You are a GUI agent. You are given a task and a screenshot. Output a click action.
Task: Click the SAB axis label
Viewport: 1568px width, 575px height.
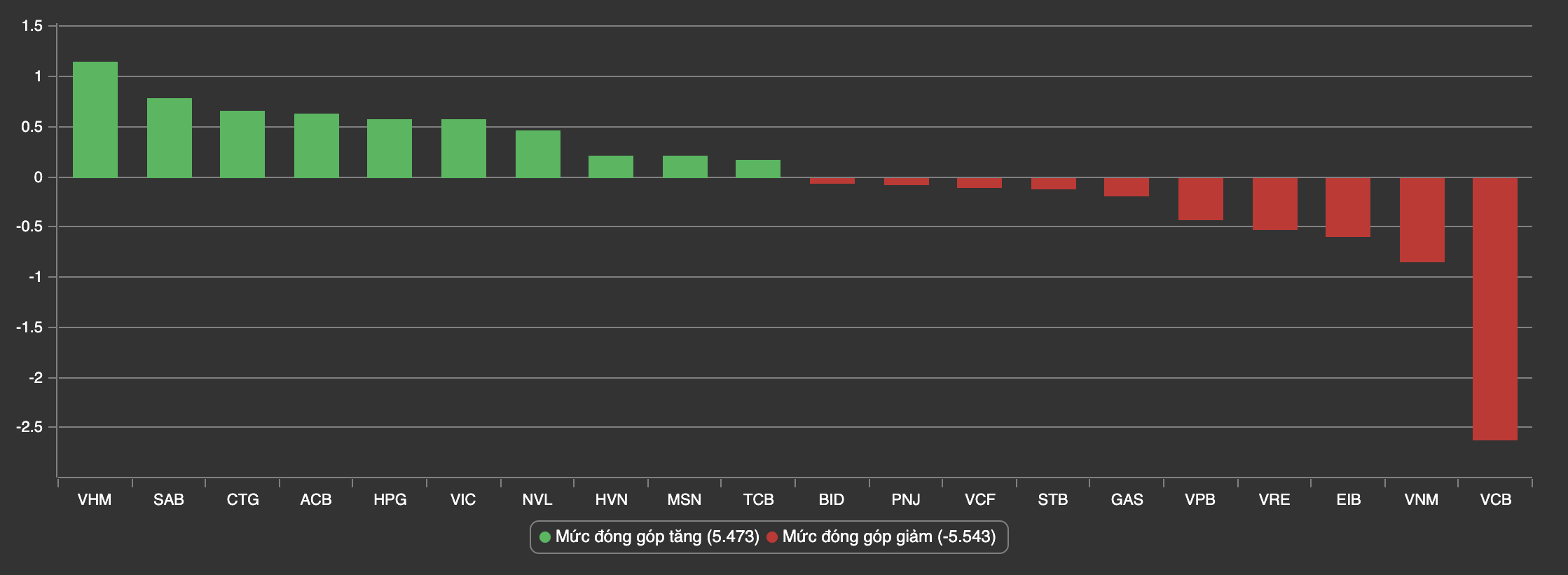coord(169,500)
